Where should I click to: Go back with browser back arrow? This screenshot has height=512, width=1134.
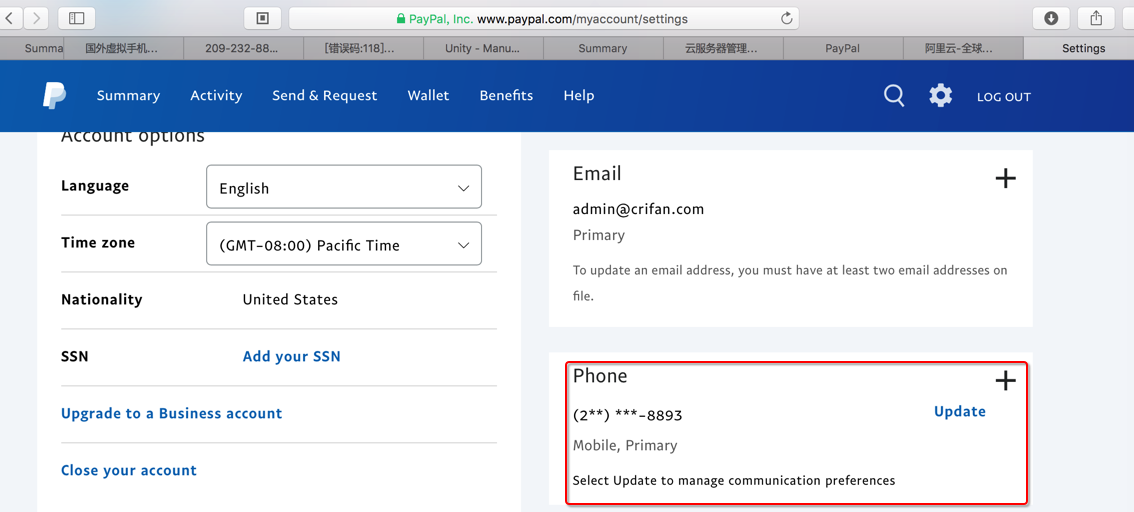(x=10, y=18)
